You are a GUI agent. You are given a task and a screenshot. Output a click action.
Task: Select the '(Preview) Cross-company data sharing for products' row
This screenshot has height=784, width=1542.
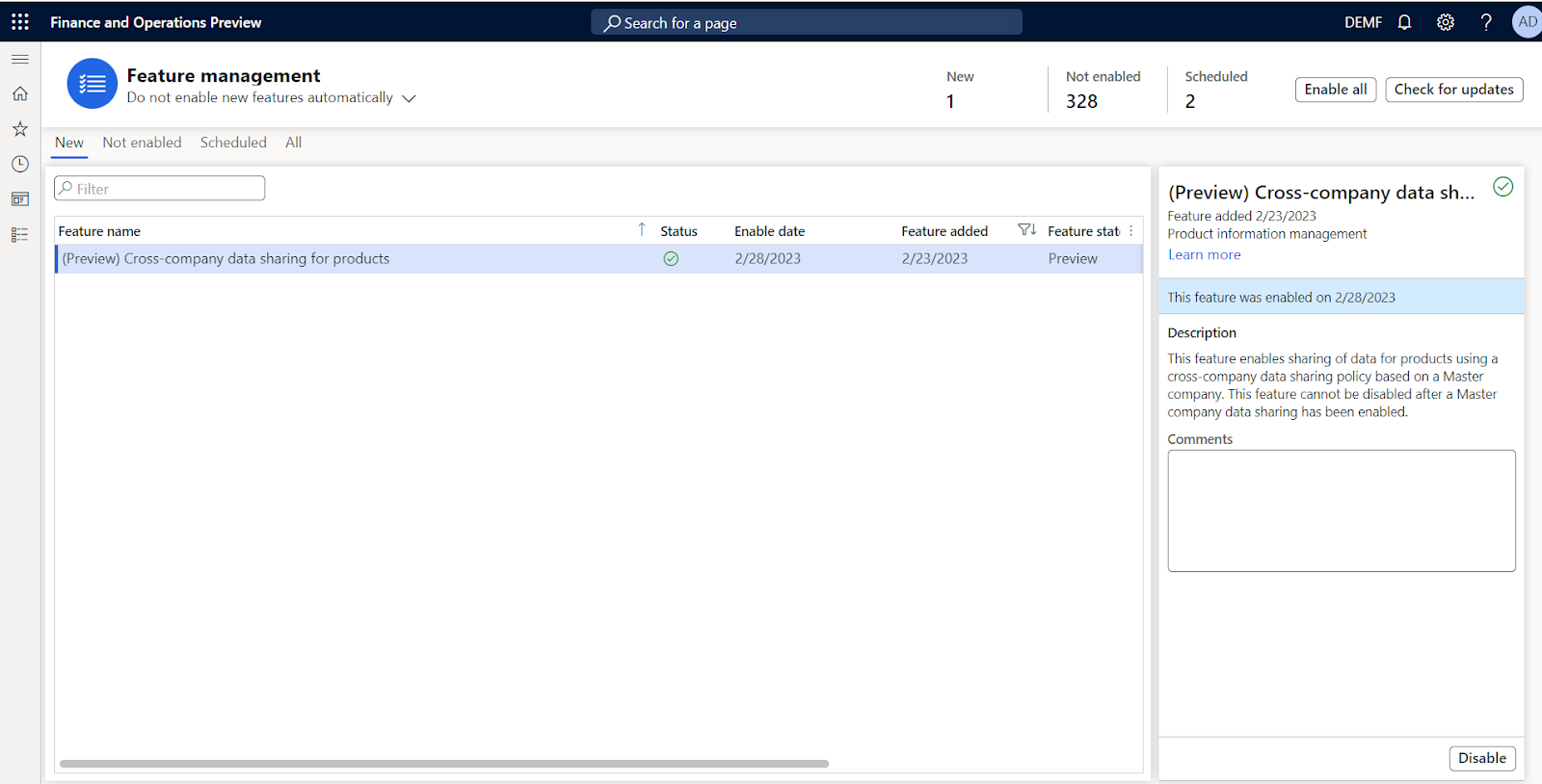598,259
